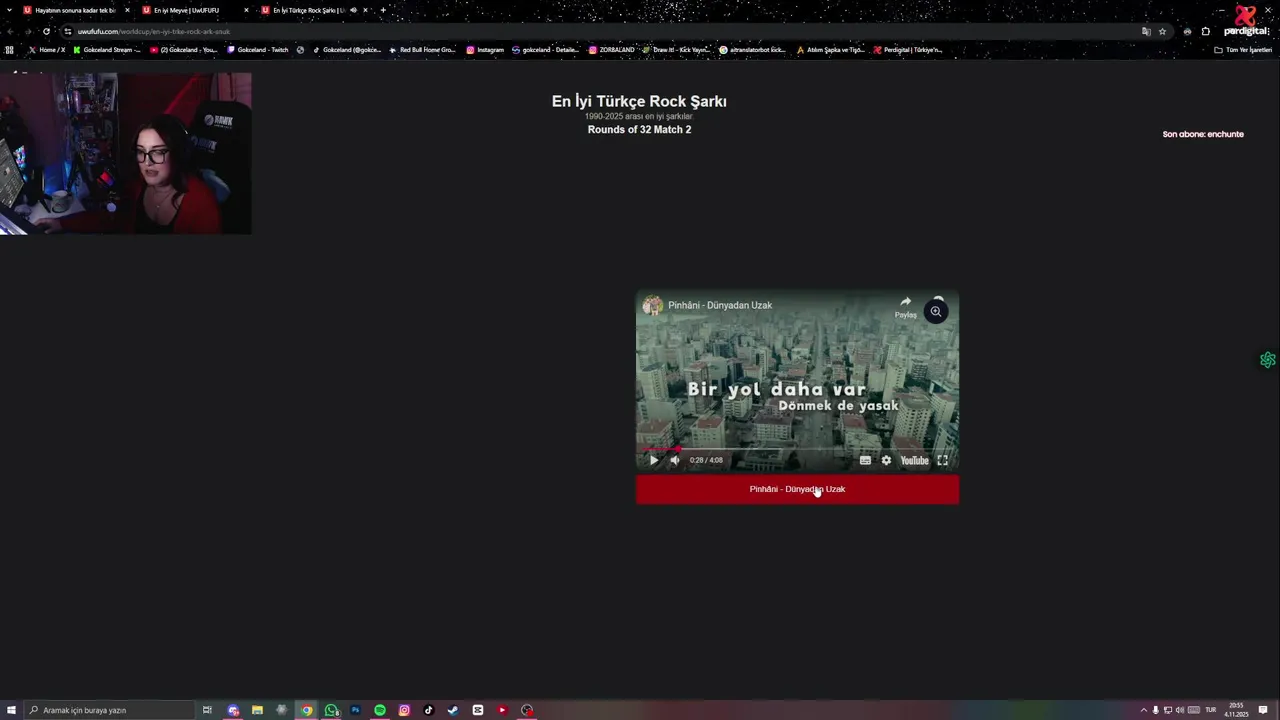
Task: Click the magnifier zoom icon on video
Action: [x=936, y=312]
